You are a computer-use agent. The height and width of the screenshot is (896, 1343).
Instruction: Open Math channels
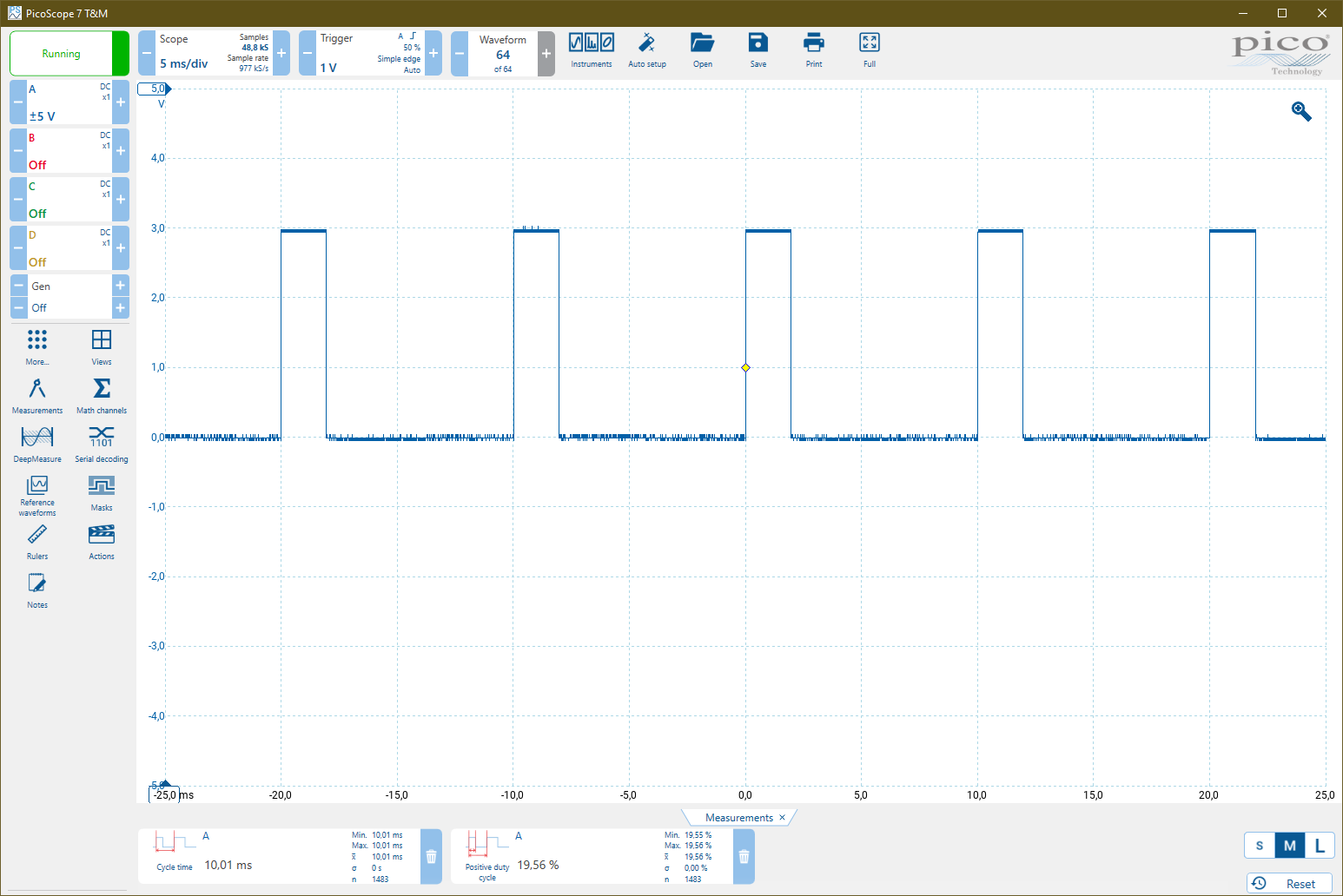(101, 395)
